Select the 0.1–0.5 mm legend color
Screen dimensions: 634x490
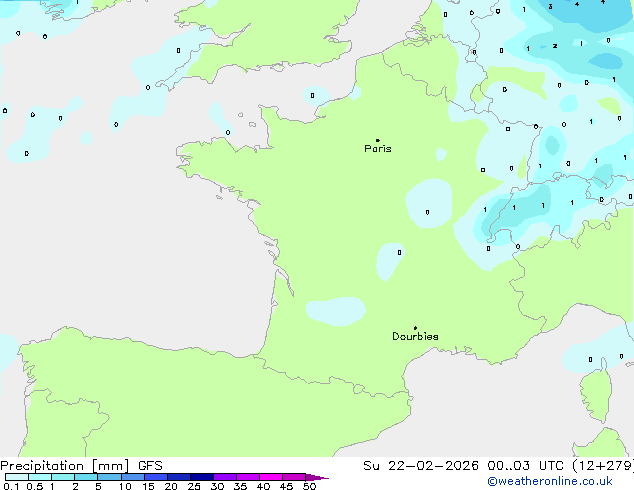[x=17, y=477]
